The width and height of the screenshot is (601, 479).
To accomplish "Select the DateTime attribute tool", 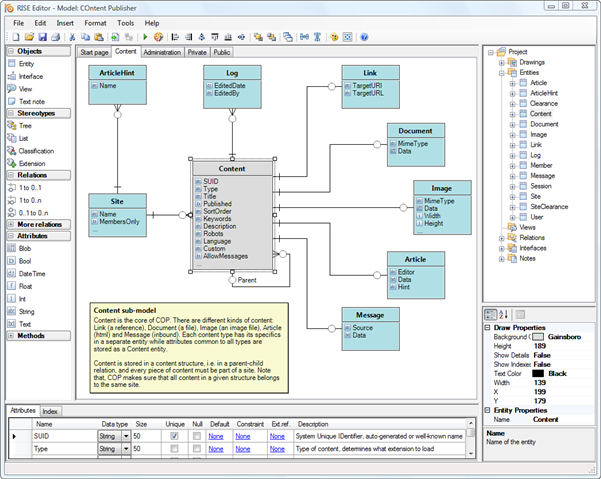I will point(32,274).
